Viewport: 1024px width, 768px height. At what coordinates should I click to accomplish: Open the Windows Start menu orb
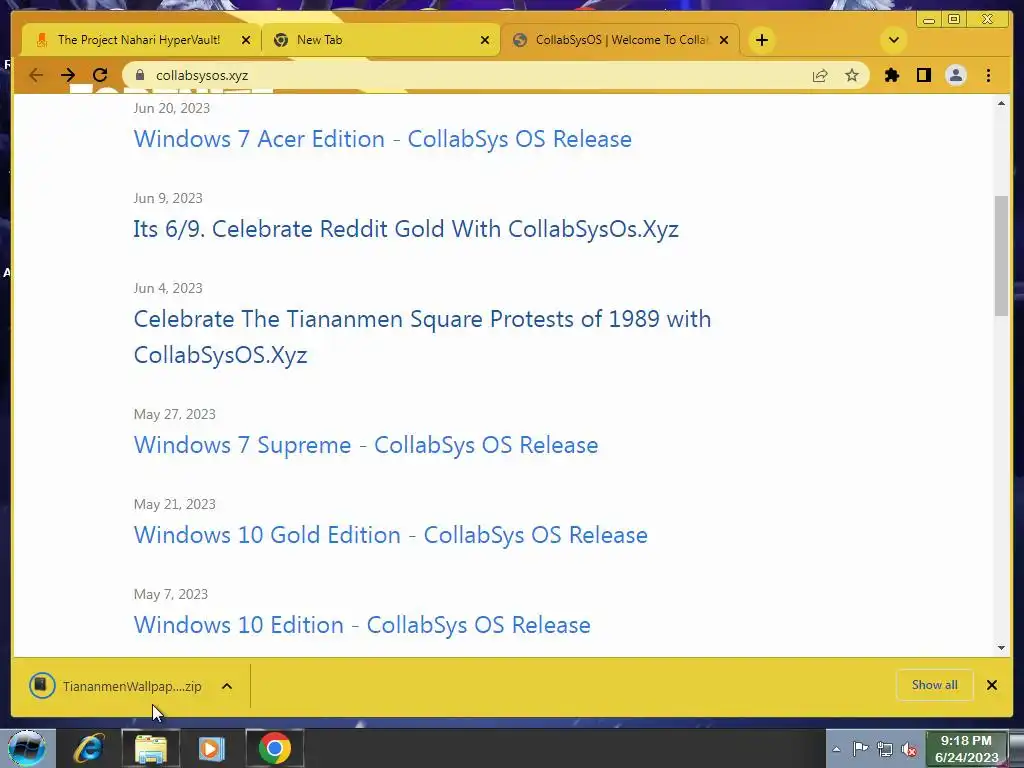coord(26,748)
